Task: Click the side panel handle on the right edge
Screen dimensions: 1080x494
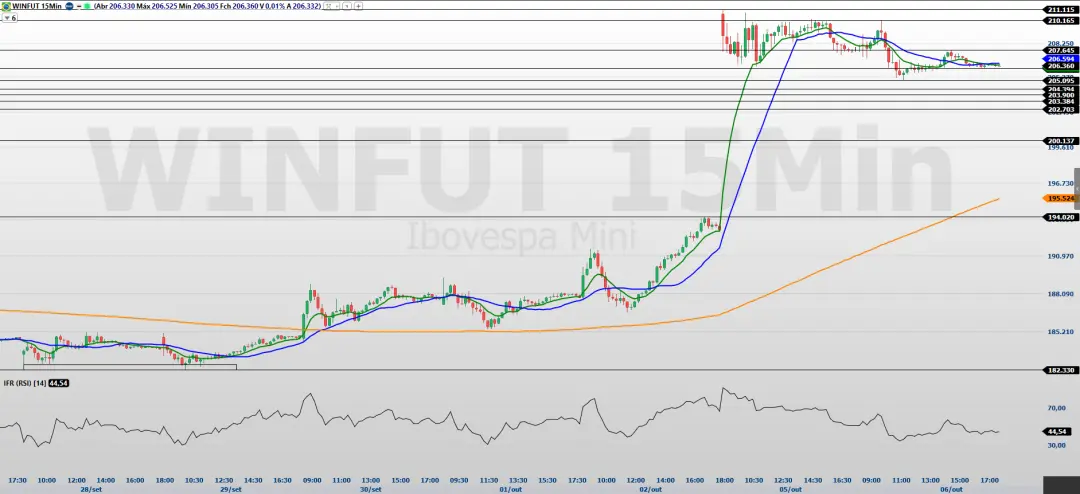Action: click(1077, 188)
